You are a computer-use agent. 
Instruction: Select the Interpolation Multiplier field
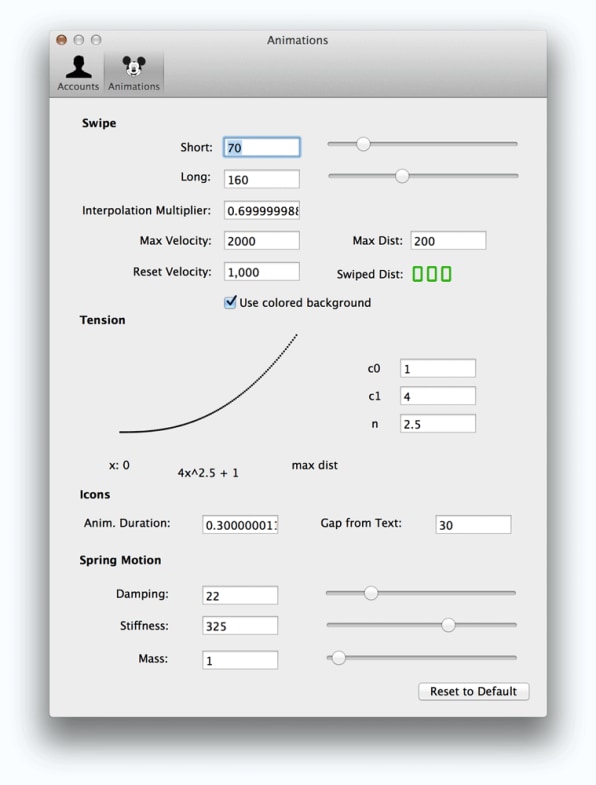click(x=261, y=210)
